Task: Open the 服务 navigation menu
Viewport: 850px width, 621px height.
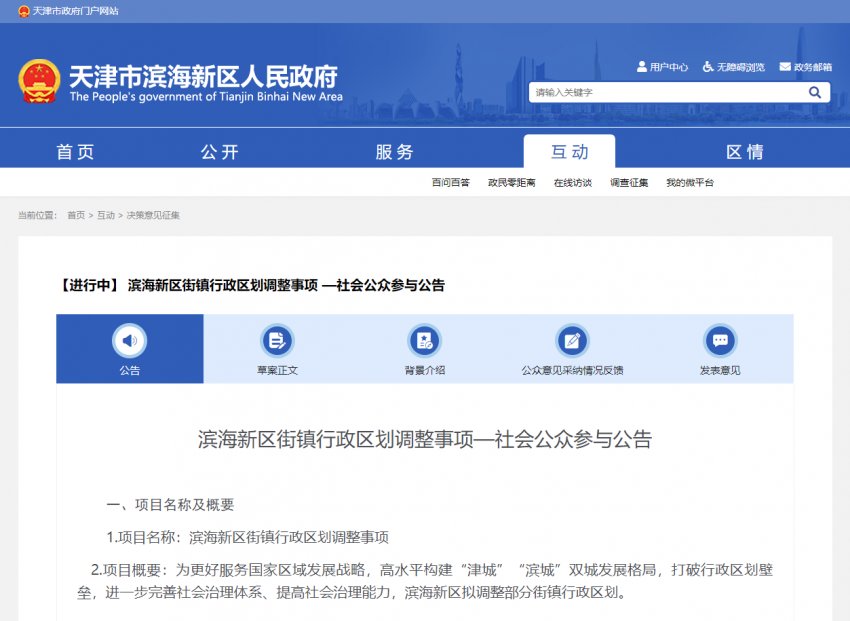Action: coord(393,151)
